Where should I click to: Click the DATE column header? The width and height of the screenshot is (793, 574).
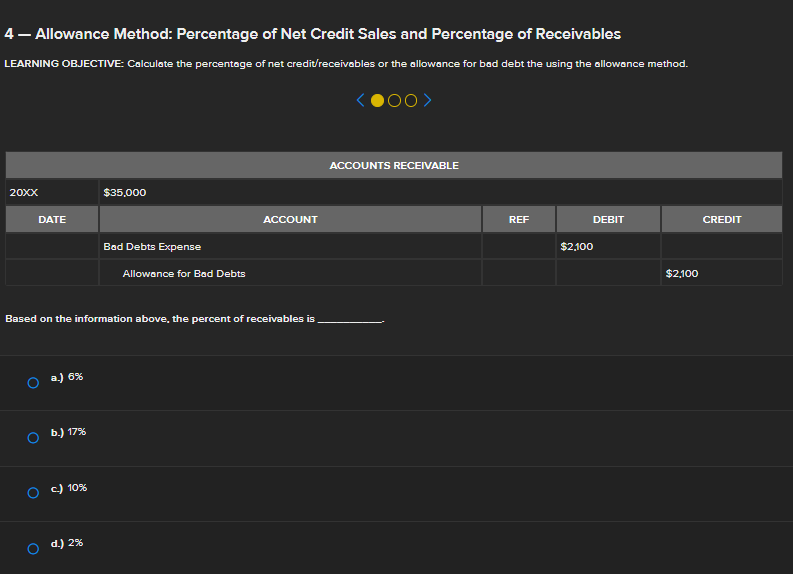click(x=52, y=219)
